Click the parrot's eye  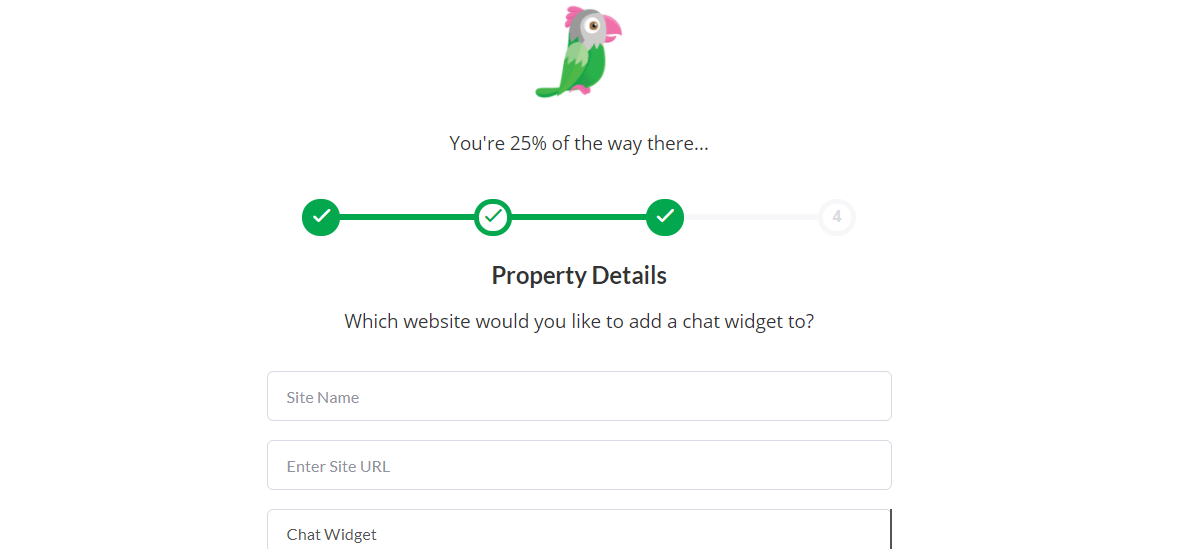point(593,24)
